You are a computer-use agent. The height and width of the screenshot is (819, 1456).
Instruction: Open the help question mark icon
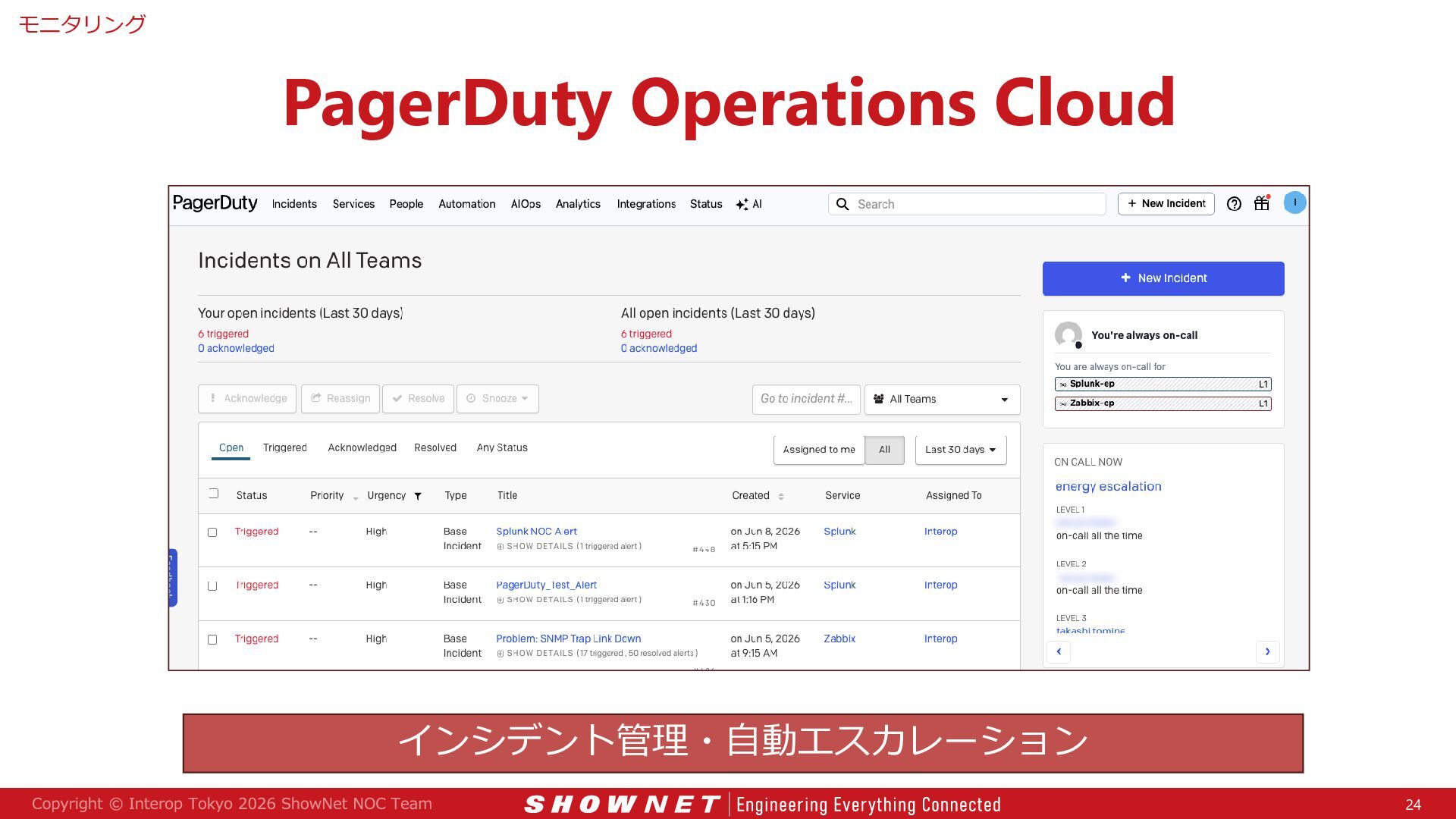[x=1234, y=203]
